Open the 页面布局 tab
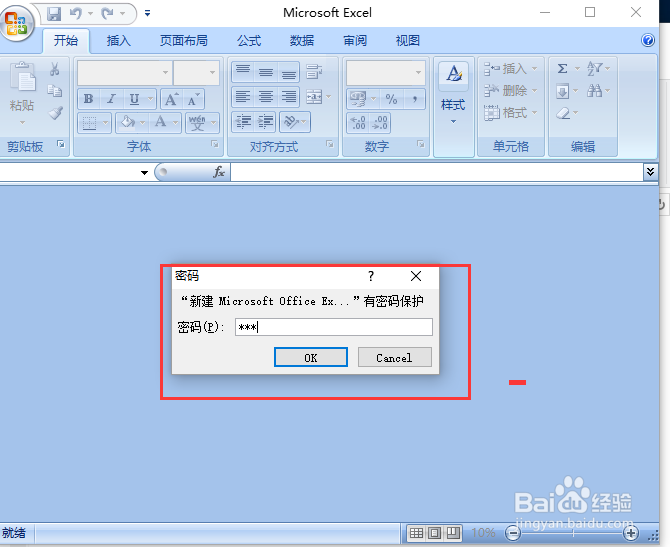The image size is (670, 547). click(x=184, y=41)
